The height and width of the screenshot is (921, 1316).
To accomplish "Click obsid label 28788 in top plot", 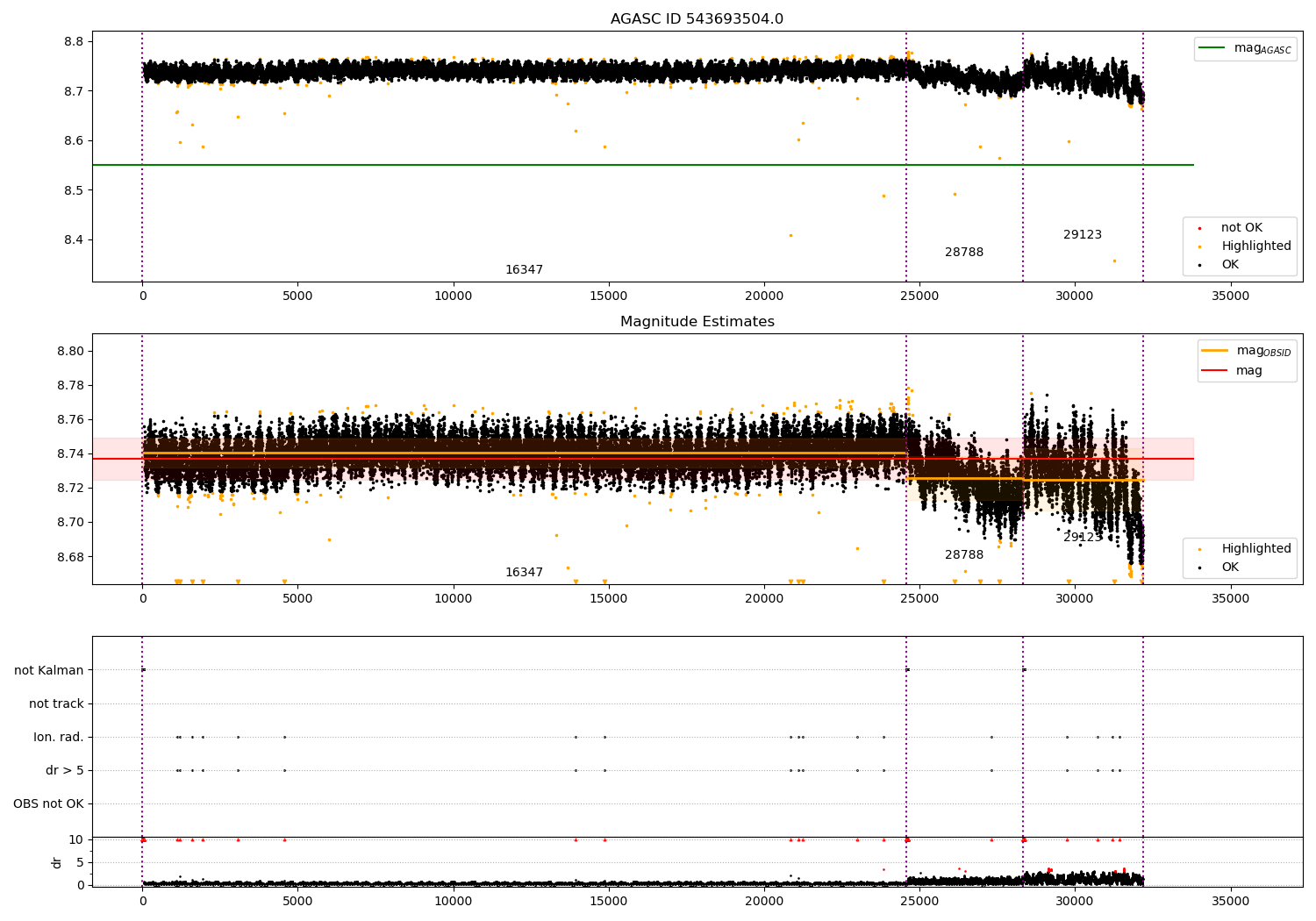I will [964, 253].
